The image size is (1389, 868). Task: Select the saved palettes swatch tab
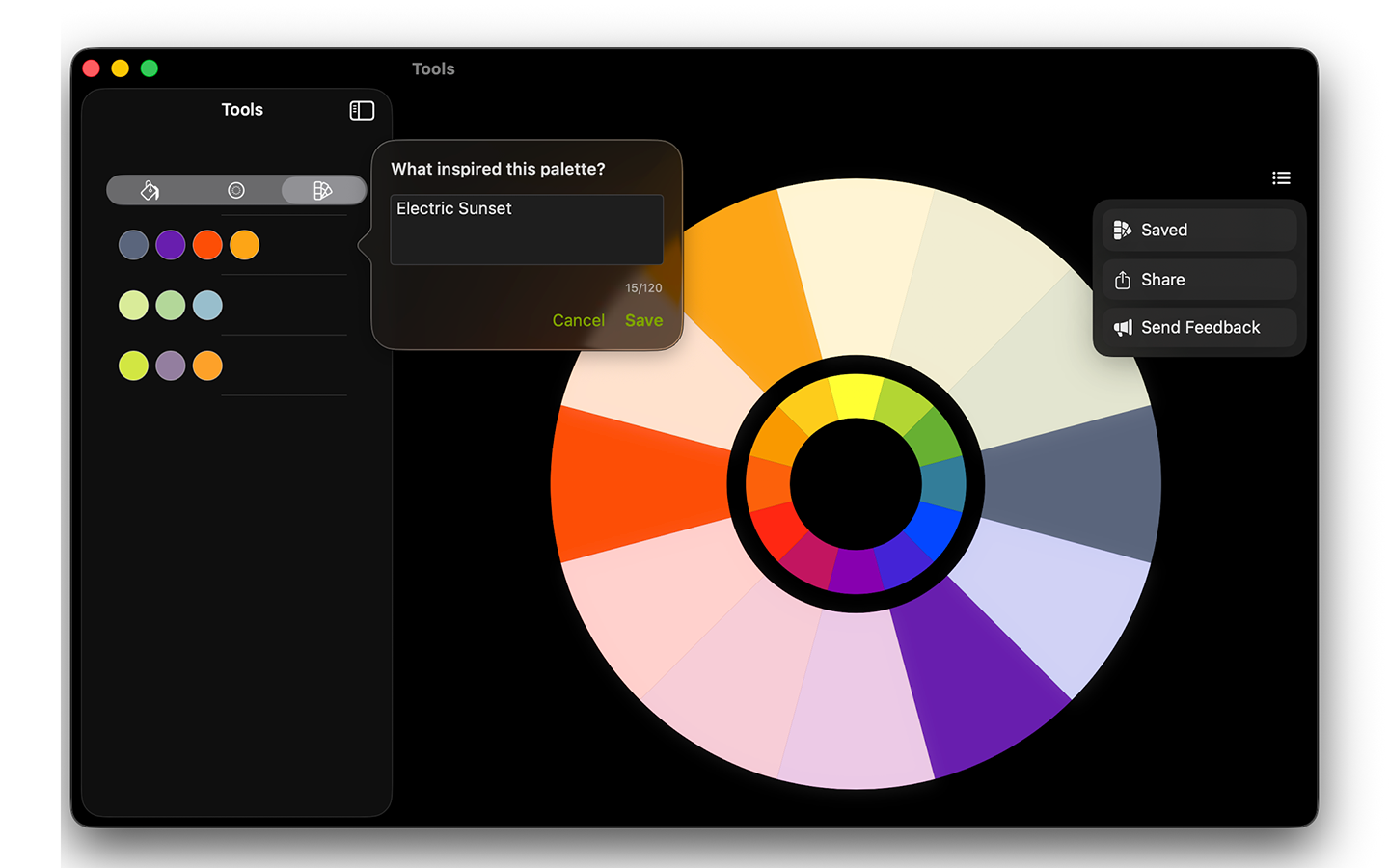pos(323,190)
